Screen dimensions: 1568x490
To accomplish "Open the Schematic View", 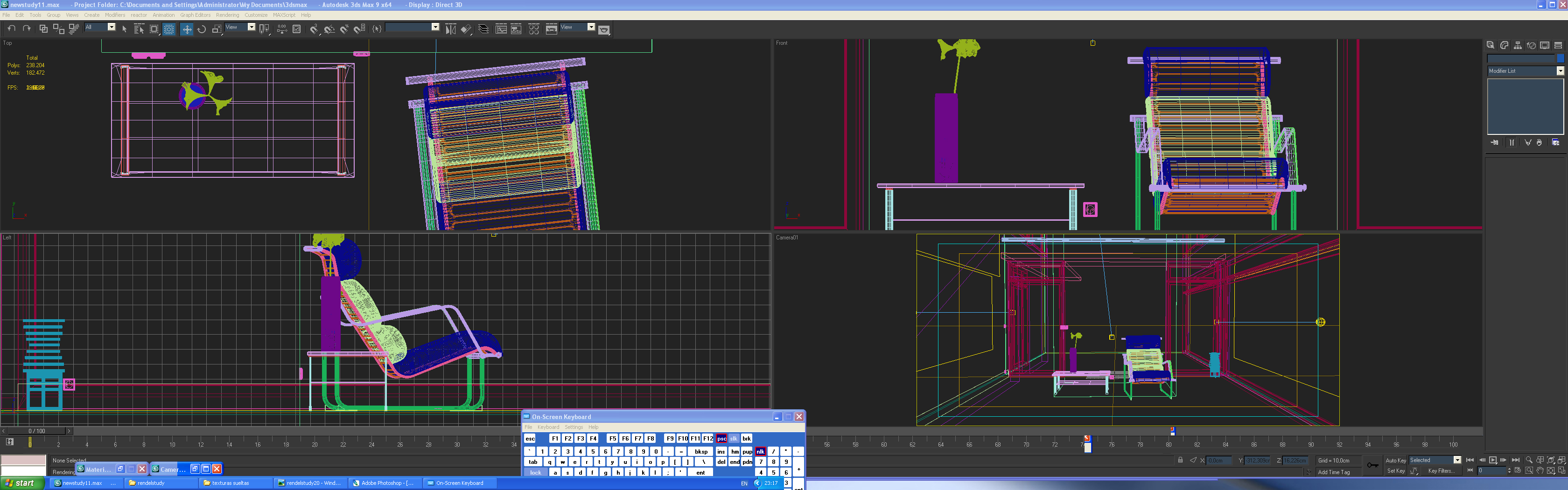I will click(x=516, y=28).
